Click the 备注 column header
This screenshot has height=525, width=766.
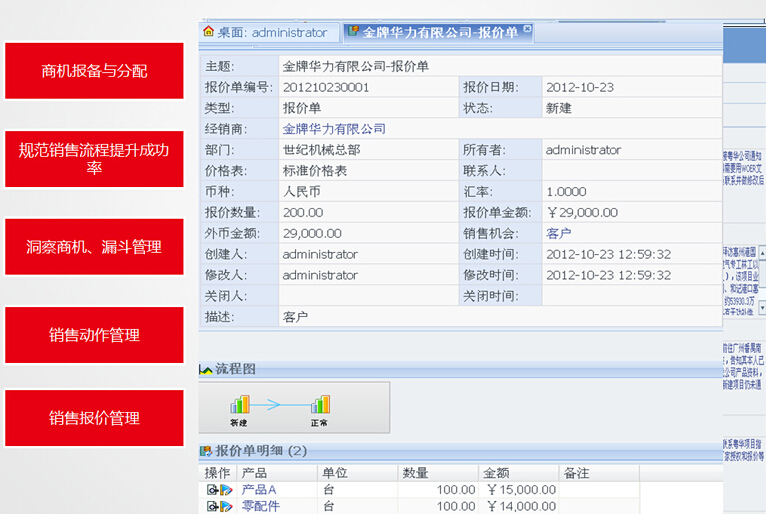click(599, 473)
